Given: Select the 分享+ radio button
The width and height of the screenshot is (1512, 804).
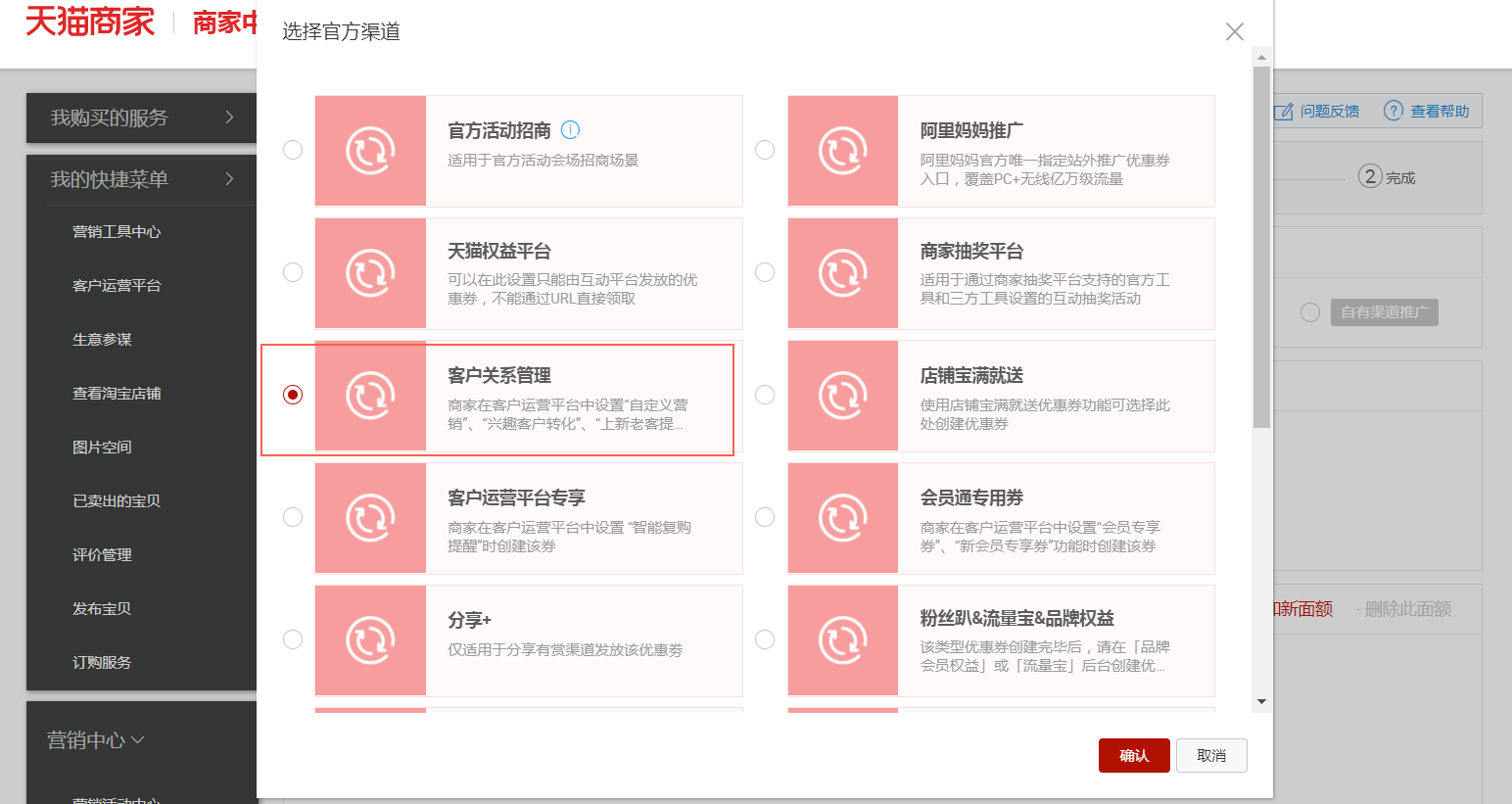Looking at the screenshot, I should click(x=293, y=639).
